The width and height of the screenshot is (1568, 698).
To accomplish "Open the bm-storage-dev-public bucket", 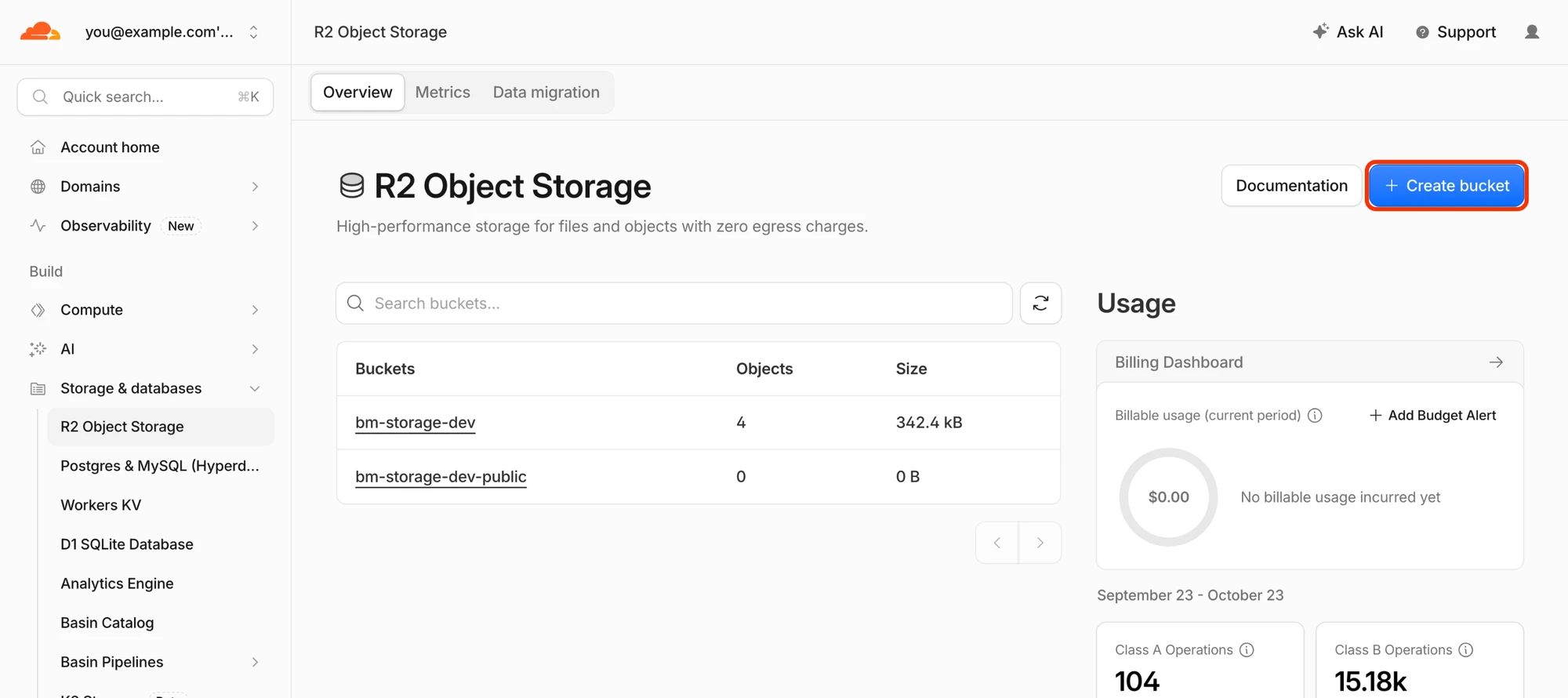I will pyautogui.click(x=441, y=477).
